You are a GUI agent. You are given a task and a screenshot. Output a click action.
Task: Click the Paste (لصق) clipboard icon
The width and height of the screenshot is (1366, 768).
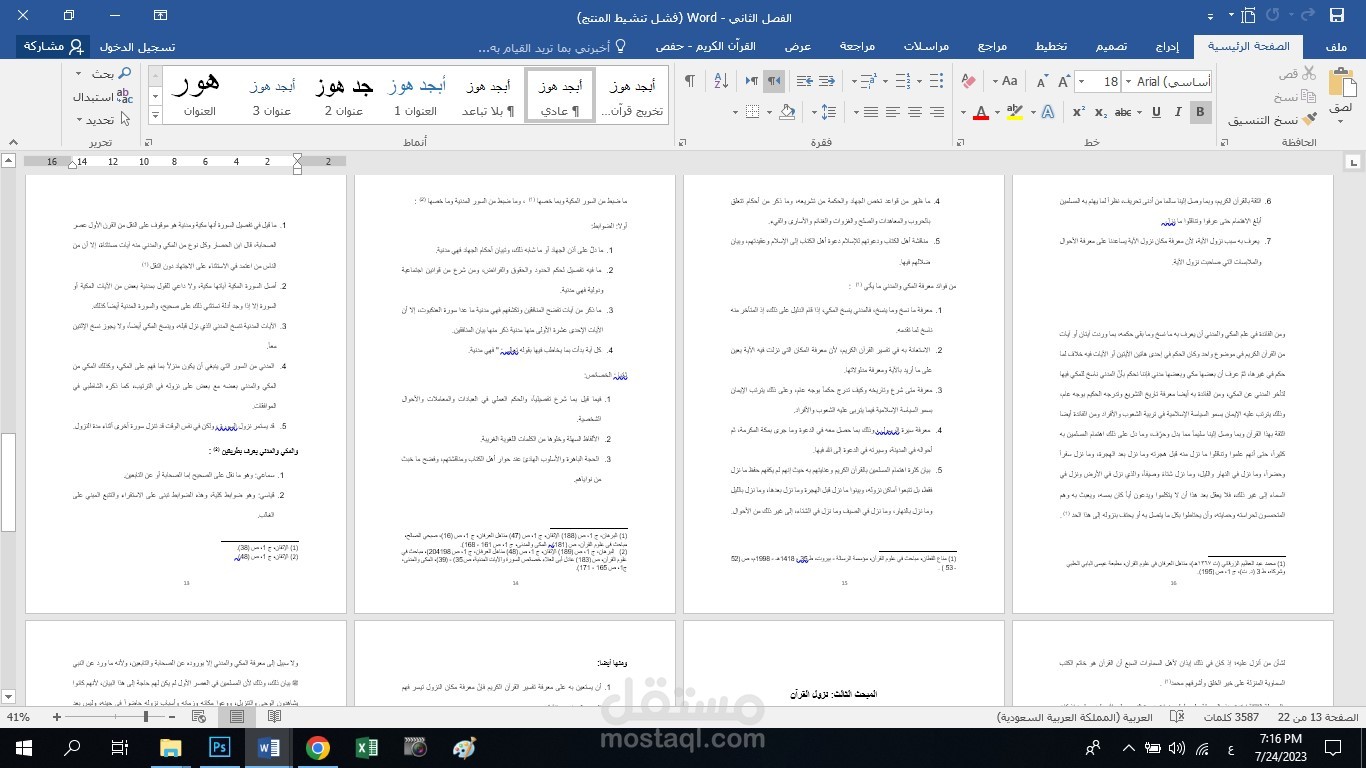tap(1342, 83)
